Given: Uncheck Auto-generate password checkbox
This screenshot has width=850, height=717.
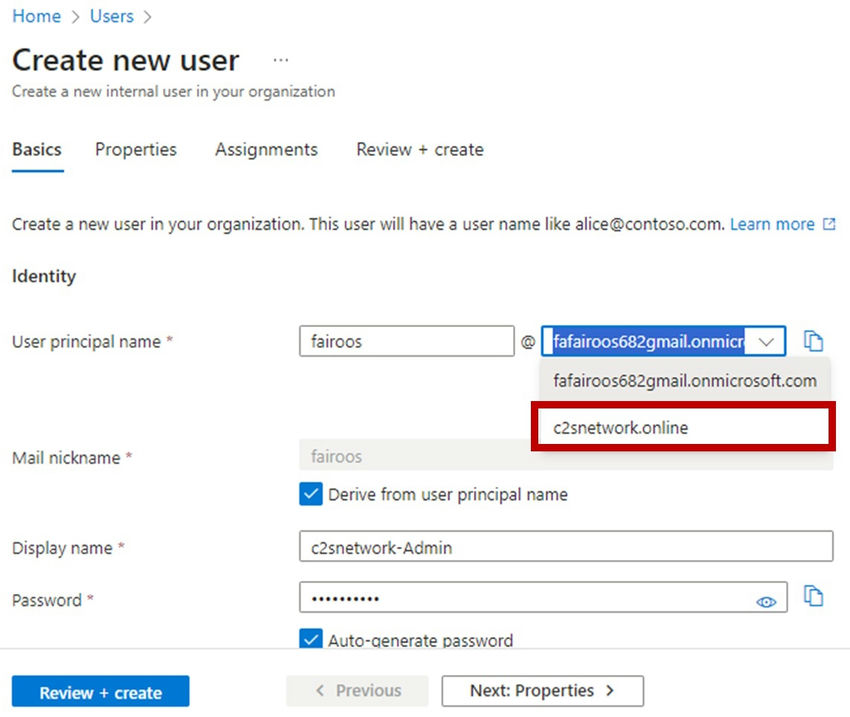Looking at the screenshot, I should click(310, 640).
